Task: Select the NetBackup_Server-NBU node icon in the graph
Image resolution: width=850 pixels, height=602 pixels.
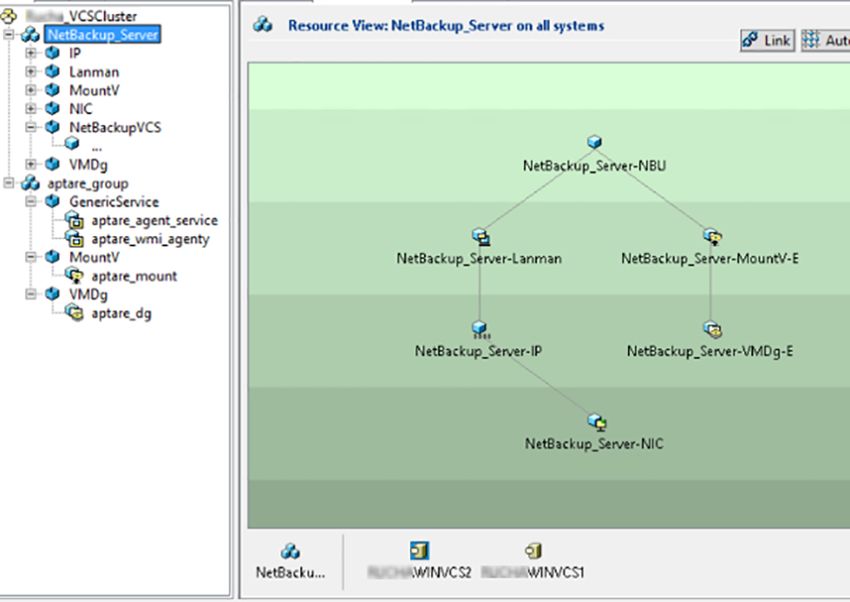Action: [595, 142]
